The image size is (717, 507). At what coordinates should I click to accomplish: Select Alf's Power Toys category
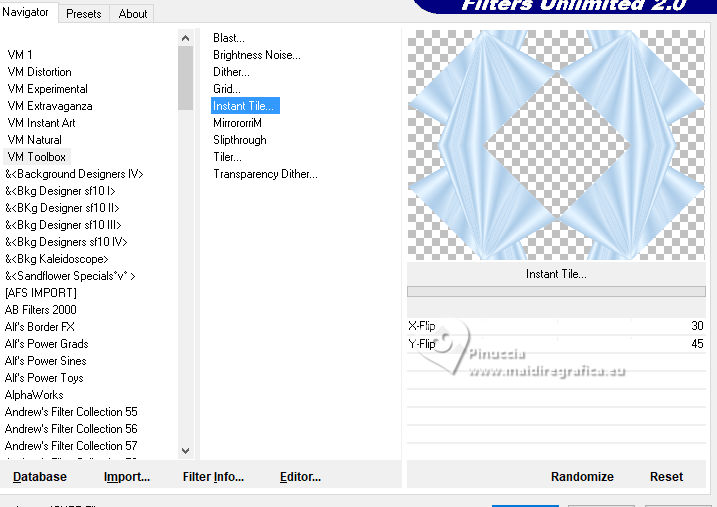point(44,378)
